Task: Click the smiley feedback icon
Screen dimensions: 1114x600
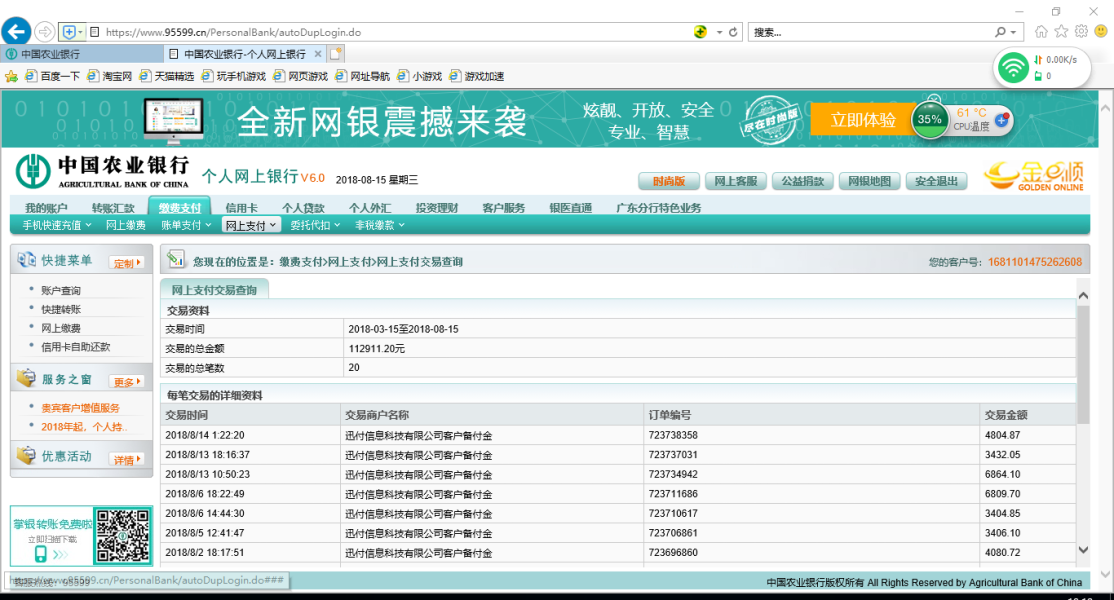Action: click(x=1101, y=31)
